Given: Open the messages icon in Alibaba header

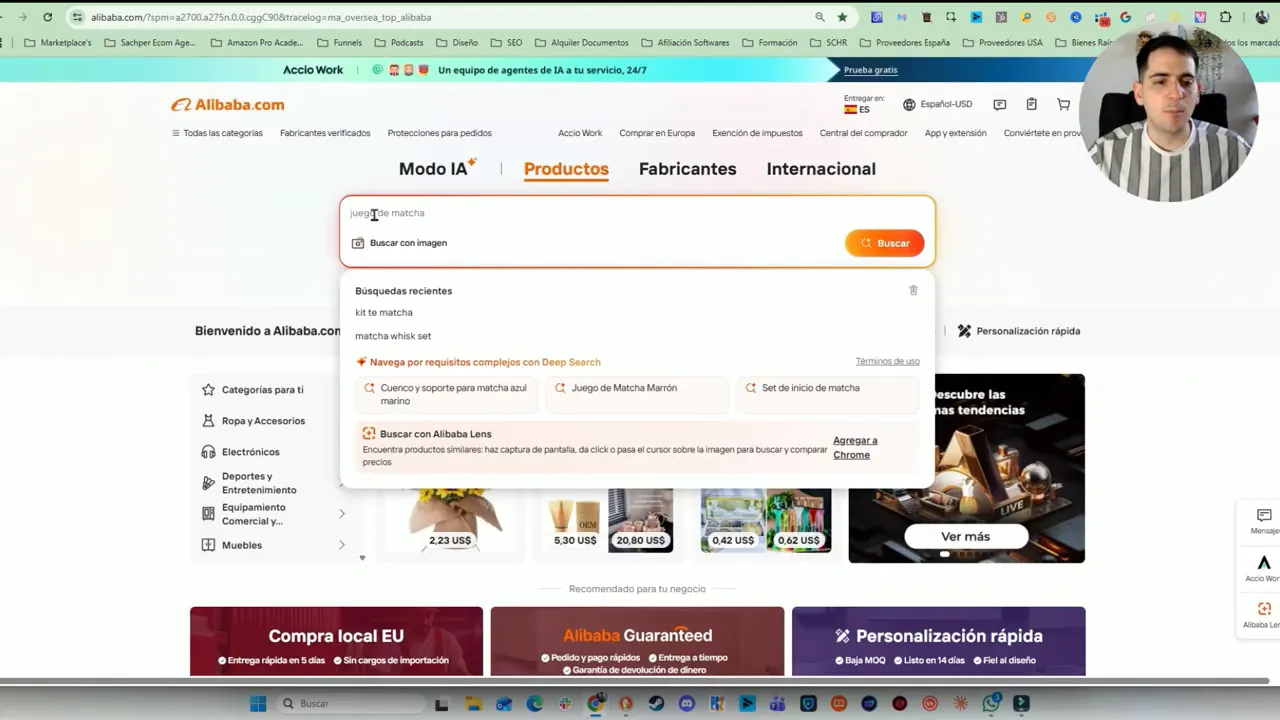Looking at the screenshot, I should (999, 105).
